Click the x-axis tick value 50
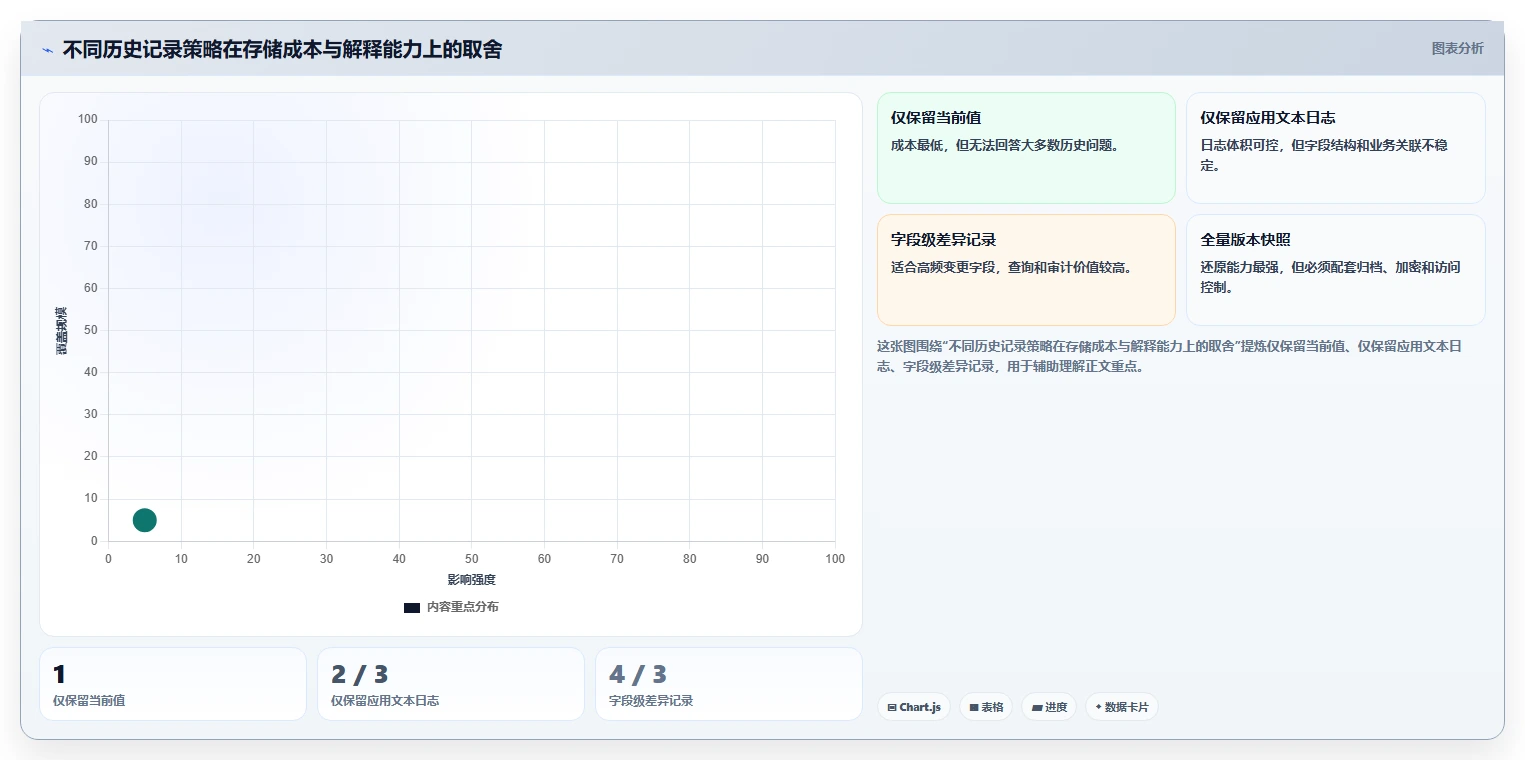1525x760 pixels. tap(472, 559)
